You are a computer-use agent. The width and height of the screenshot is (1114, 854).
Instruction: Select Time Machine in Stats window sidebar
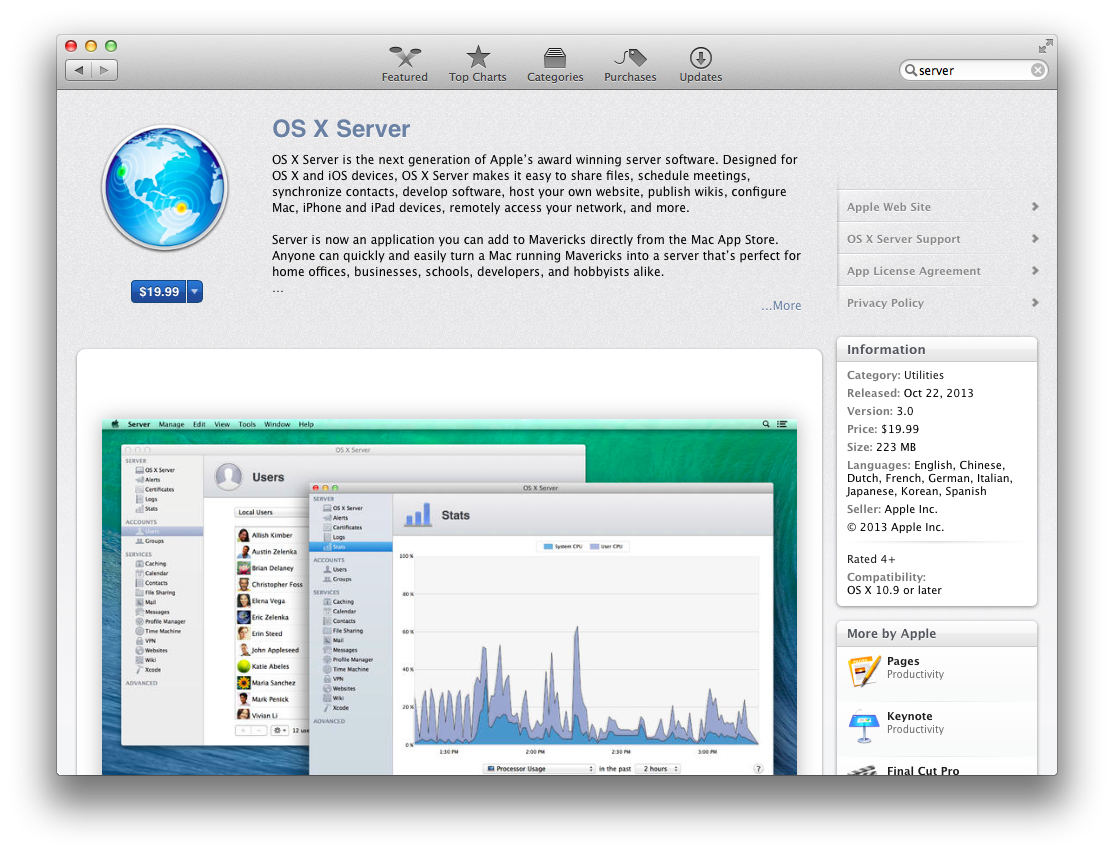[350, 669]
